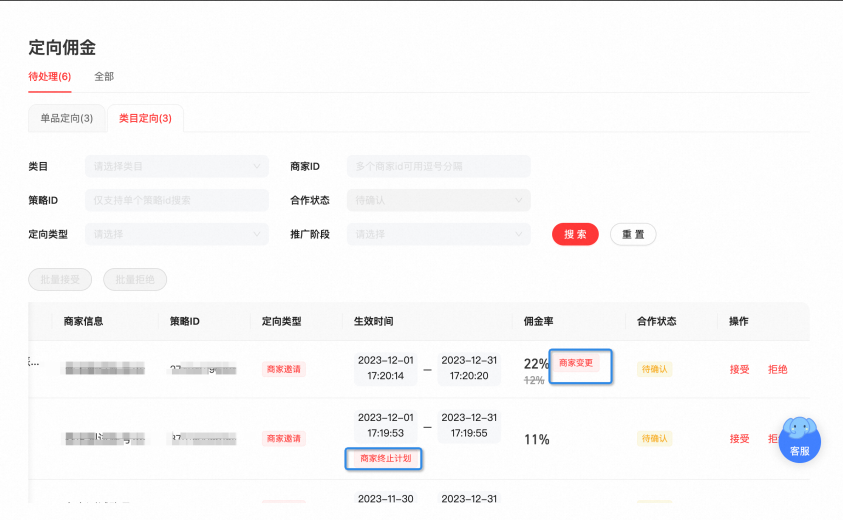Click the 商家信息 column header
The height and width of the screenshot is (520, 843).
tap(83, 322)
